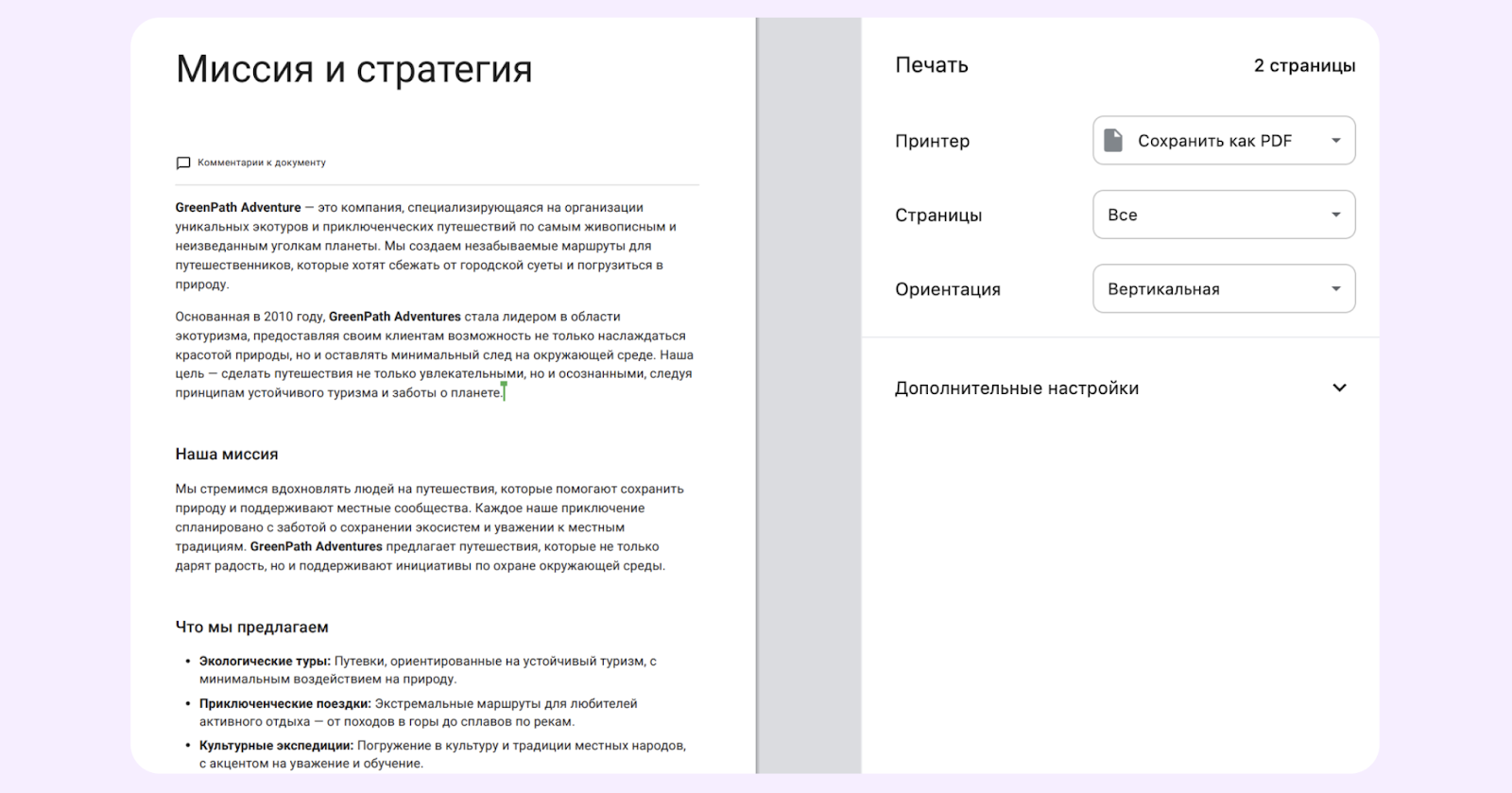Viewport: 1512px width, 793px height.
Task: Click the '2 страницы' page count
Action: click(1304, 66)
